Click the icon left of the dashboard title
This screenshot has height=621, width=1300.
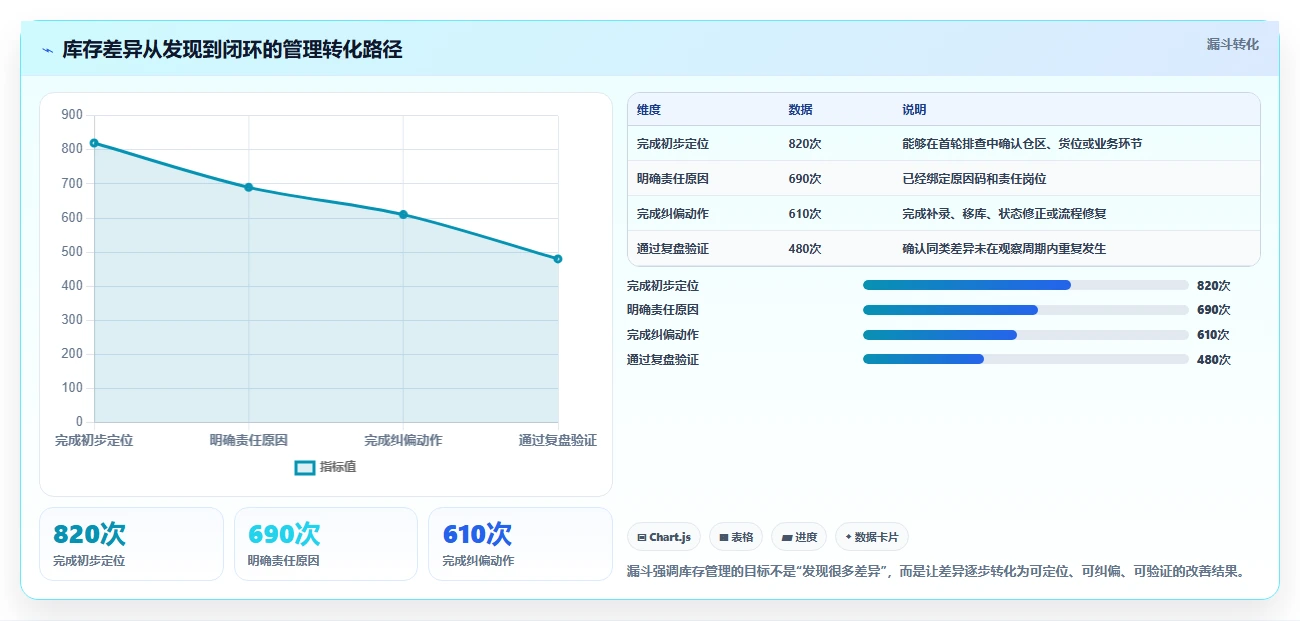tap(47, 50)
